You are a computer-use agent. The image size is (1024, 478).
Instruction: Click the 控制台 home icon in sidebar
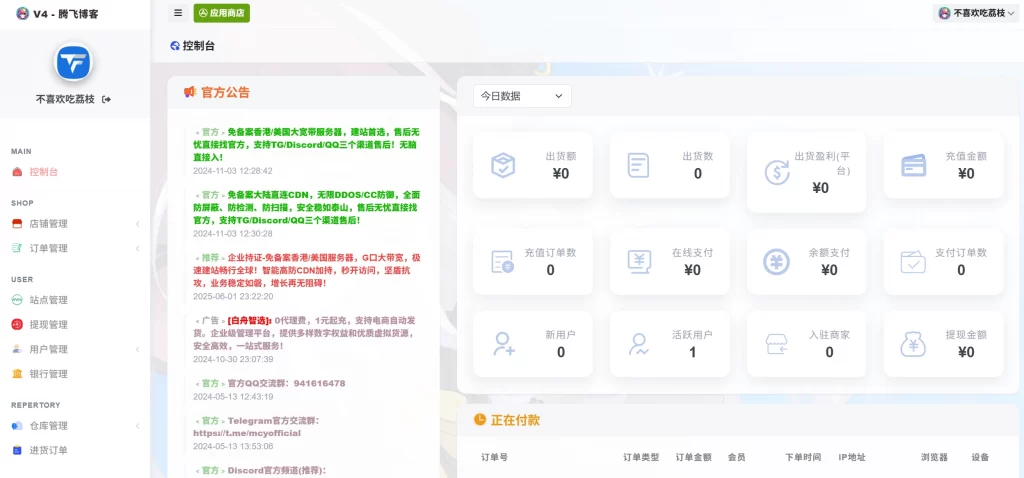[17, 172]
